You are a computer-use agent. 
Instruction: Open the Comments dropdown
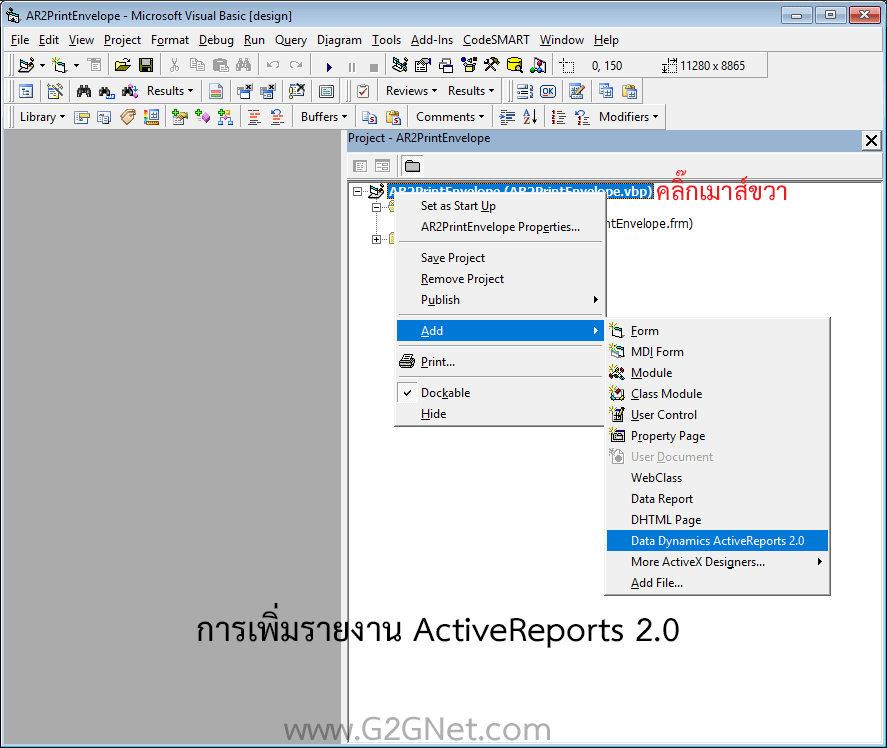[450, 117]
